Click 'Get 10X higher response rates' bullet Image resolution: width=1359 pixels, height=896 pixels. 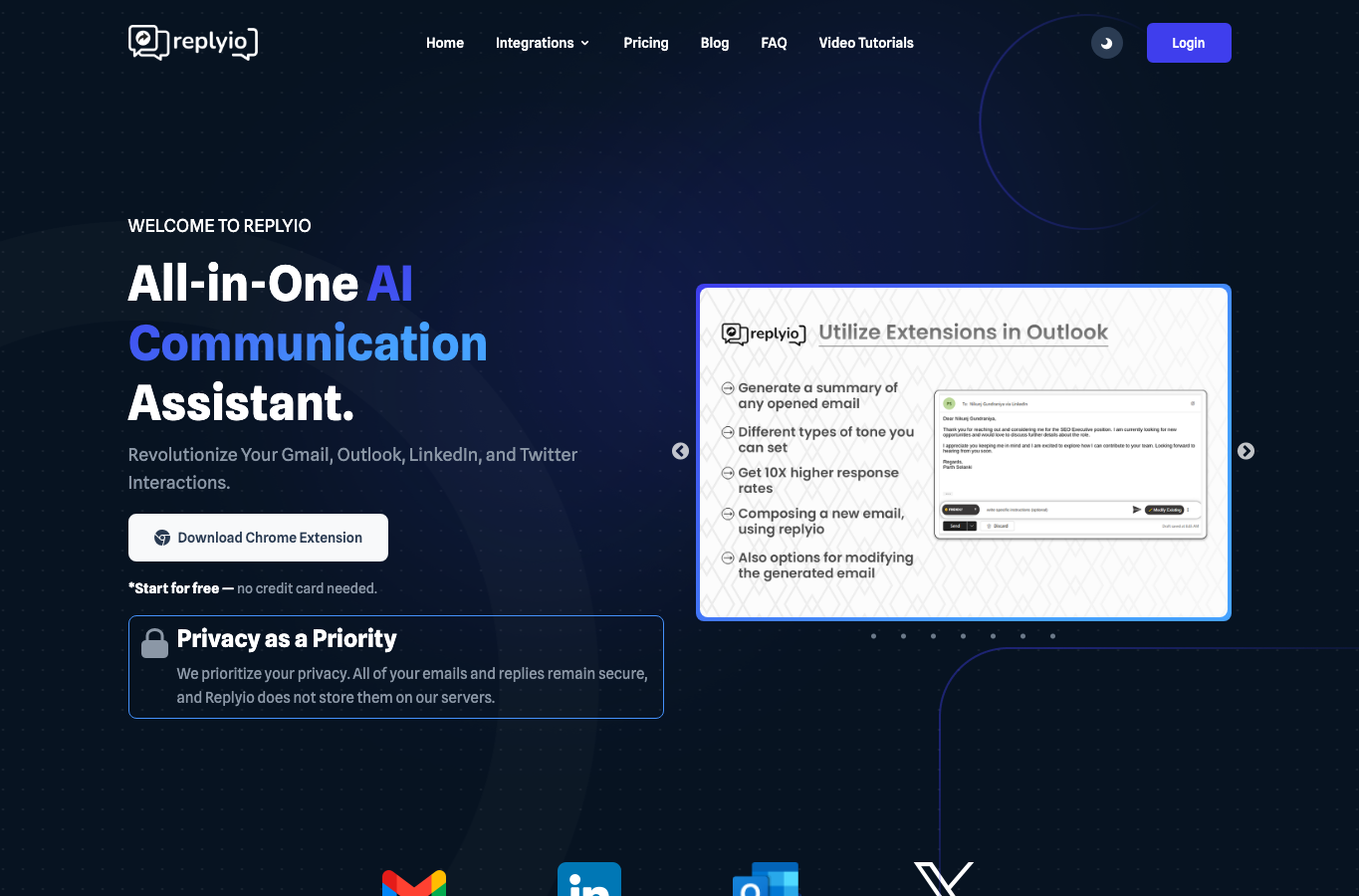click(x=810, y=480)
